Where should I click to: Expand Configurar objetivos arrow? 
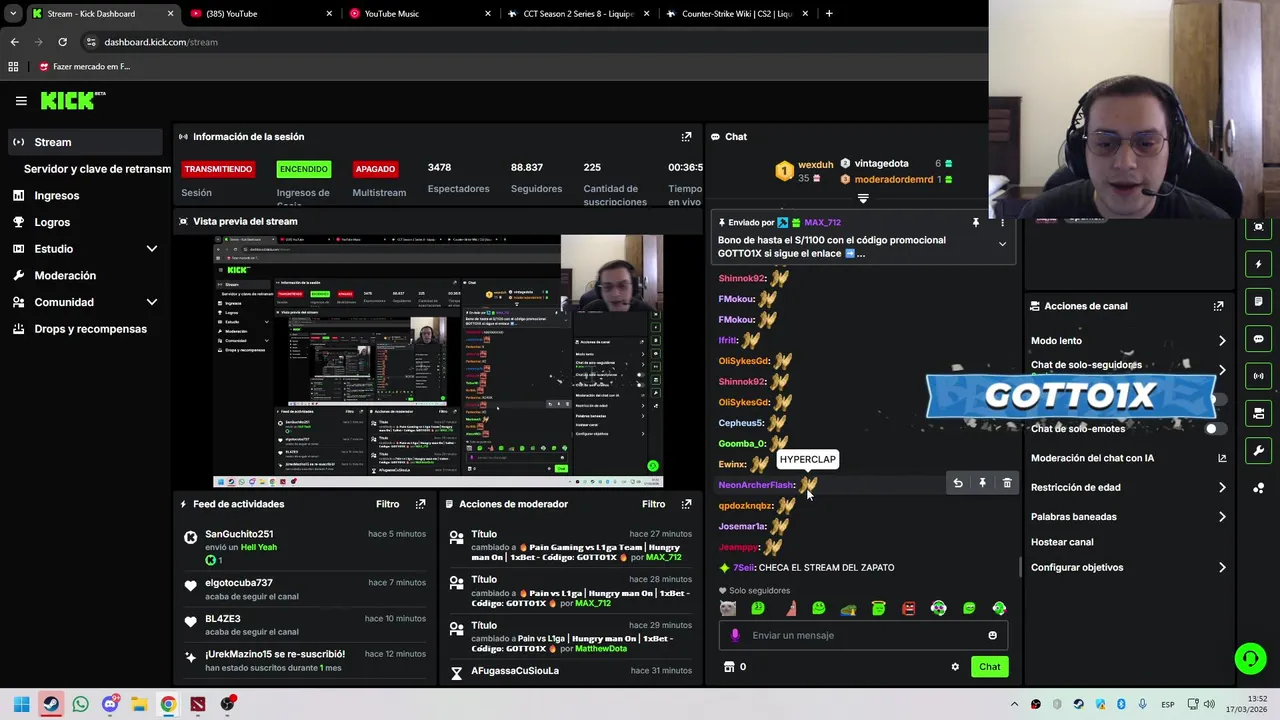pyautogui.click(x=1222, y=568)
